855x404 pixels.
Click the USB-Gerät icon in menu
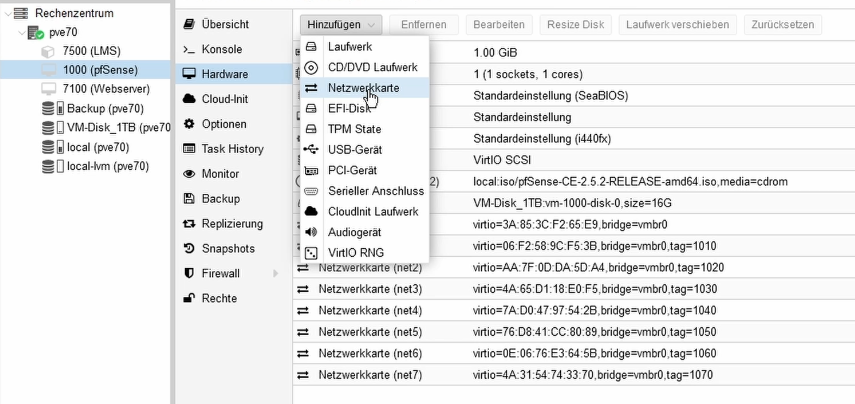point(311,149)
